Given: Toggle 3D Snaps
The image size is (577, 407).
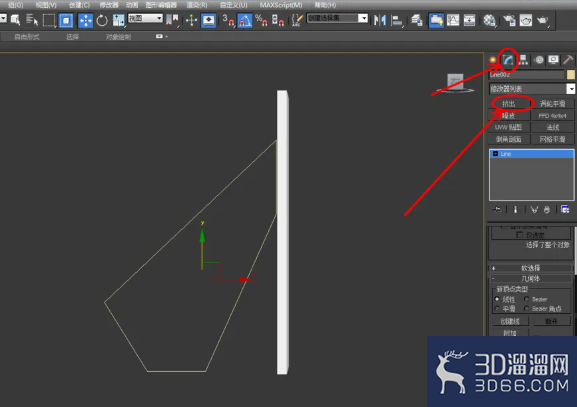Looking at the screenshot, I should click(x=228, y=20).
